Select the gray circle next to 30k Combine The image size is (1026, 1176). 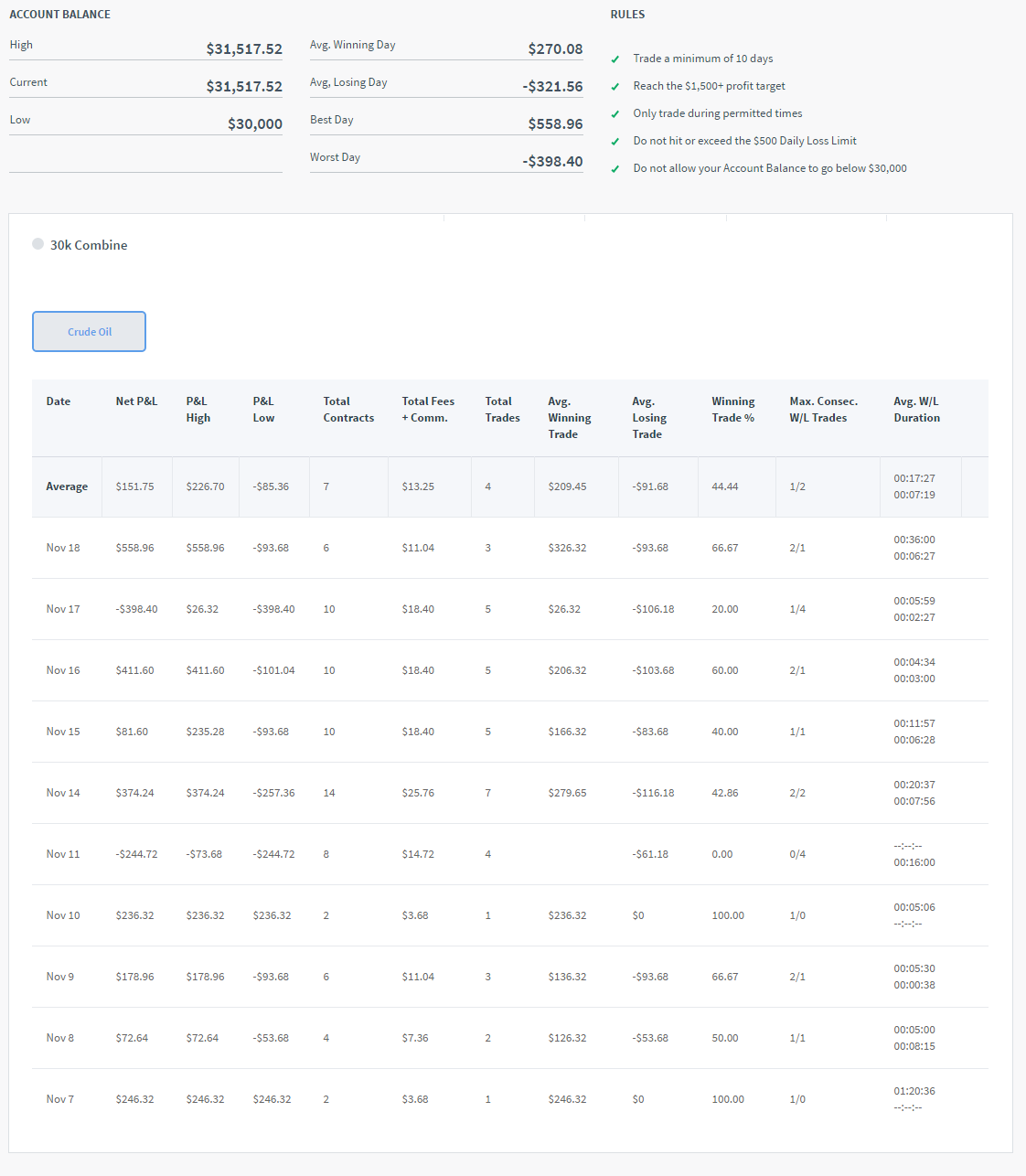(37, 244)
